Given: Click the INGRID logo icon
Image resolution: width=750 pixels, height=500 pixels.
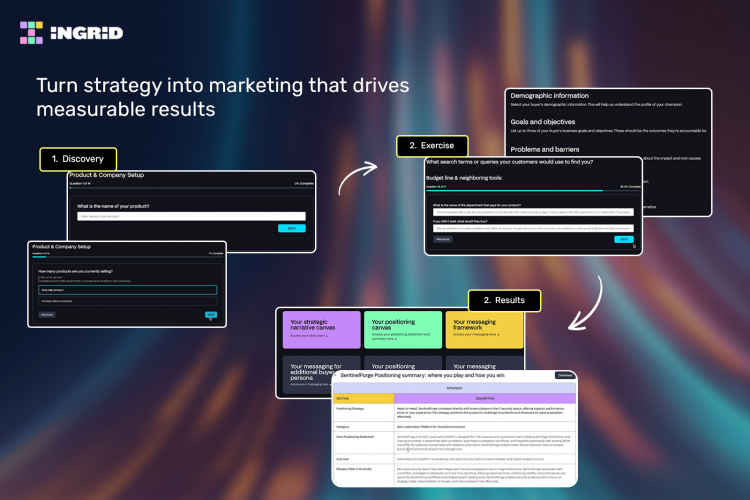Looking at the screenshot, I should pos(31,33).
